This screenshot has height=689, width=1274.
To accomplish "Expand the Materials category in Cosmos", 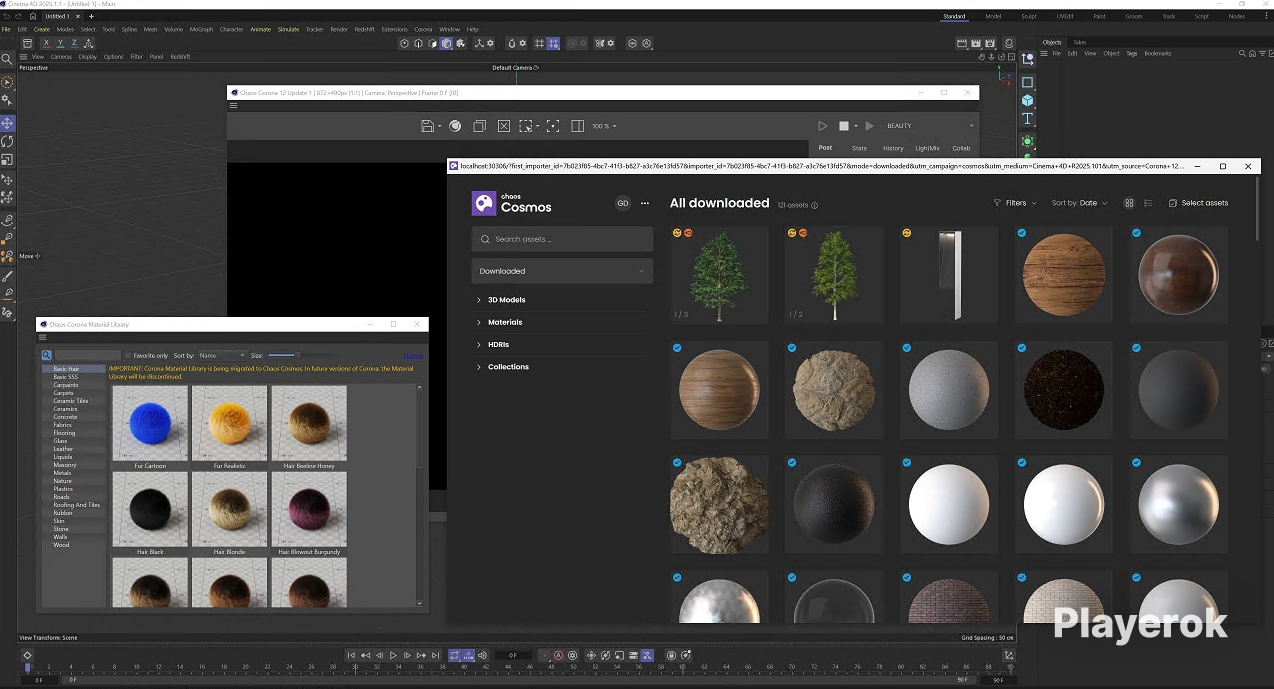I will pyautogui.click(x=504, y=322).
